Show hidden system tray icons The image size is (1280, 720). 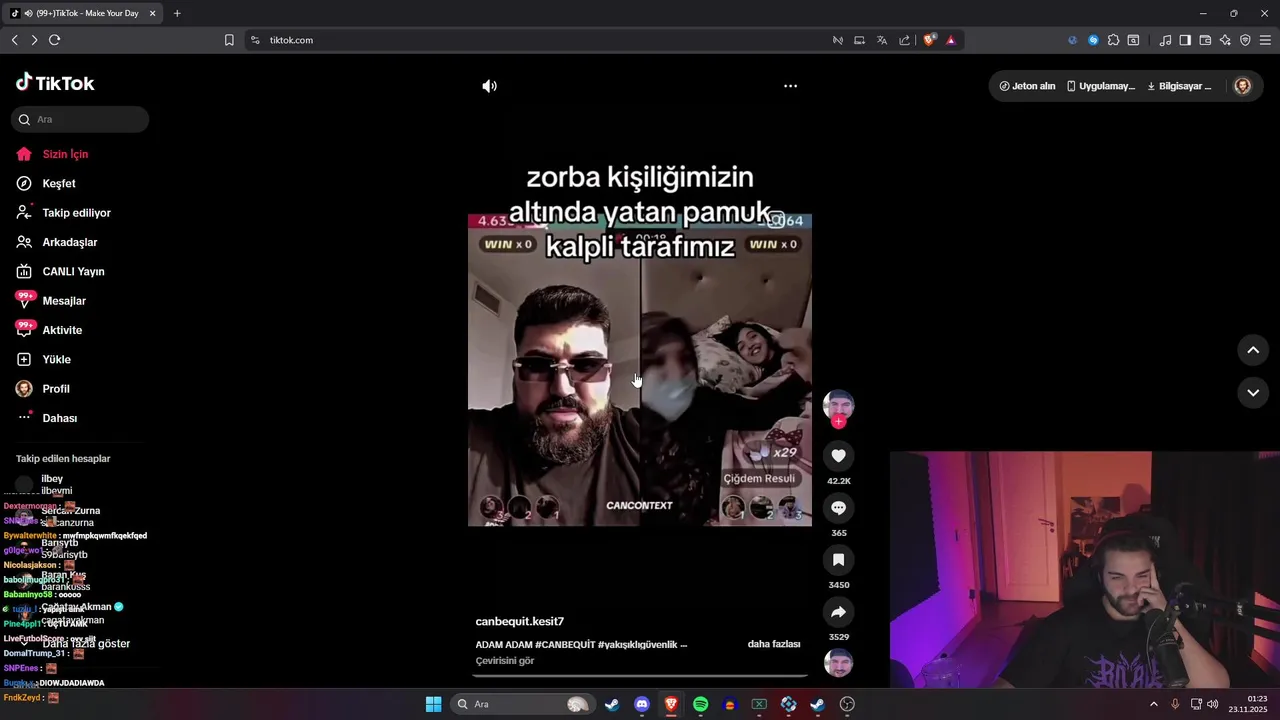[x=1154, y=704]
